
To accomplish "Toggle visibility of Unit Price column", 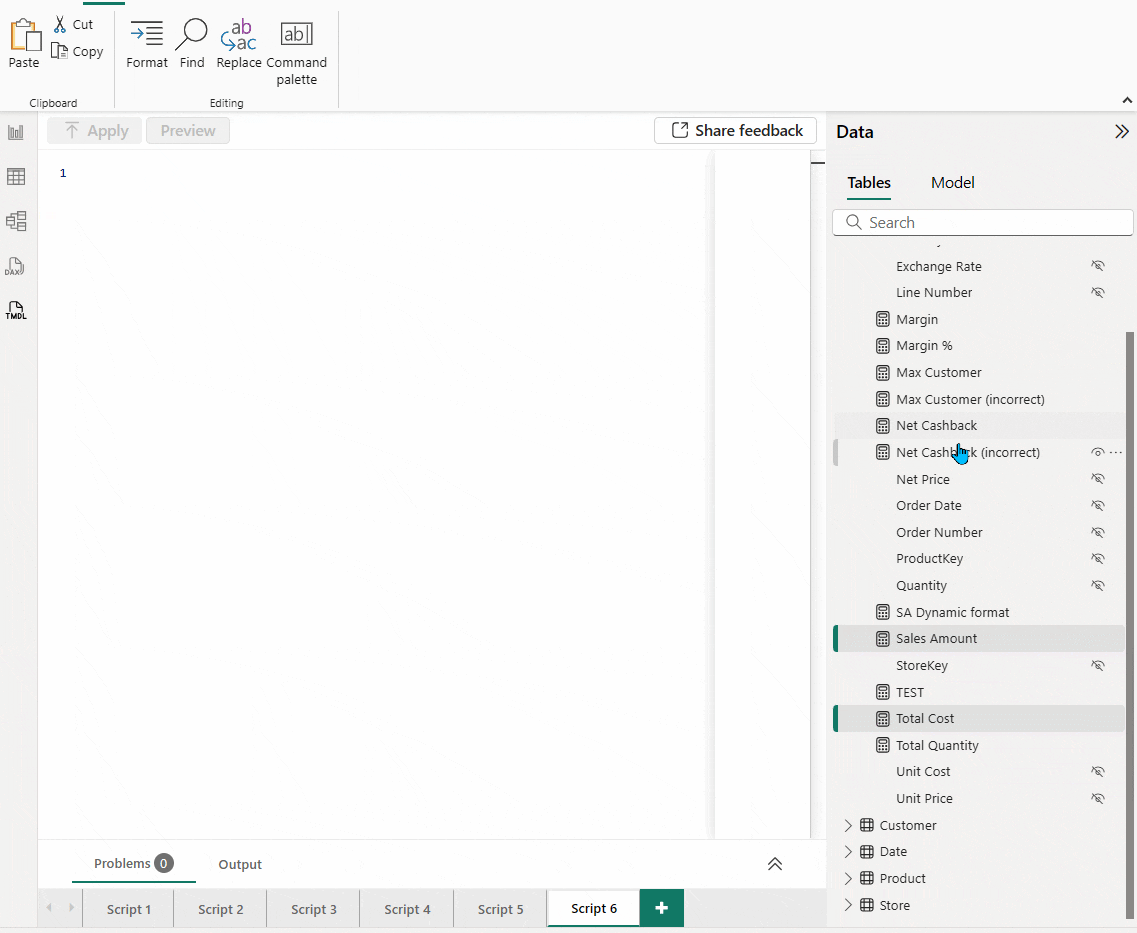I will [x=1098, y=798].
